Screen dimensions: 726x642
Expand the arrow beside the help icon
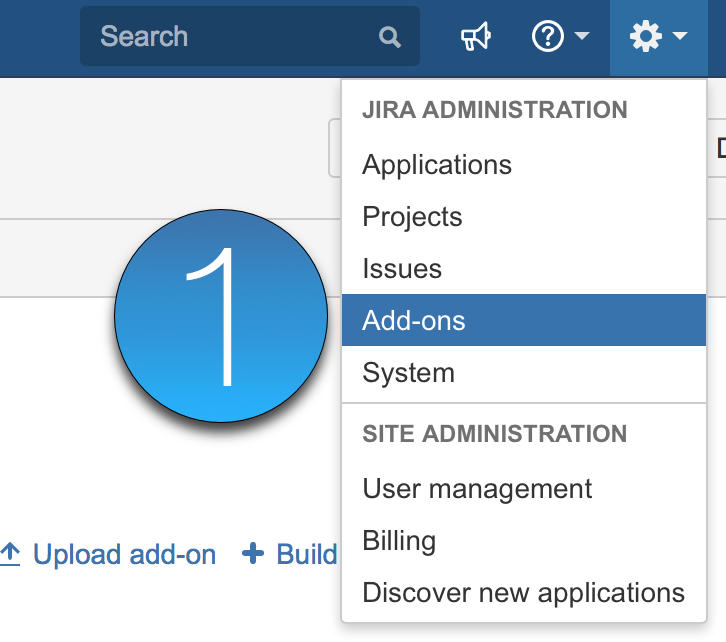581,37
